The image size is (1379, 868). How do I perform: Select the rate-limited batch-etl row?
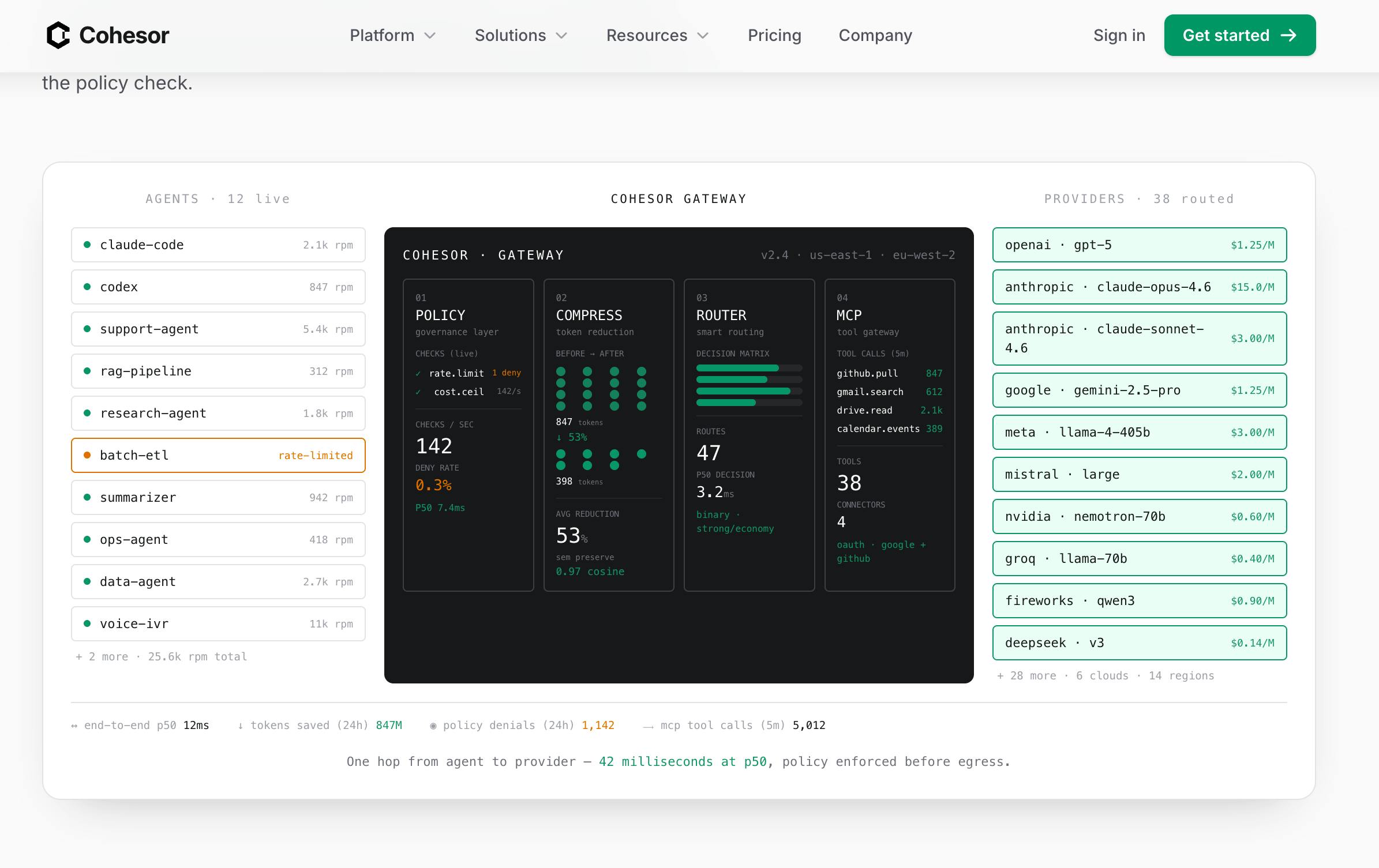click(x=218, y=455)
